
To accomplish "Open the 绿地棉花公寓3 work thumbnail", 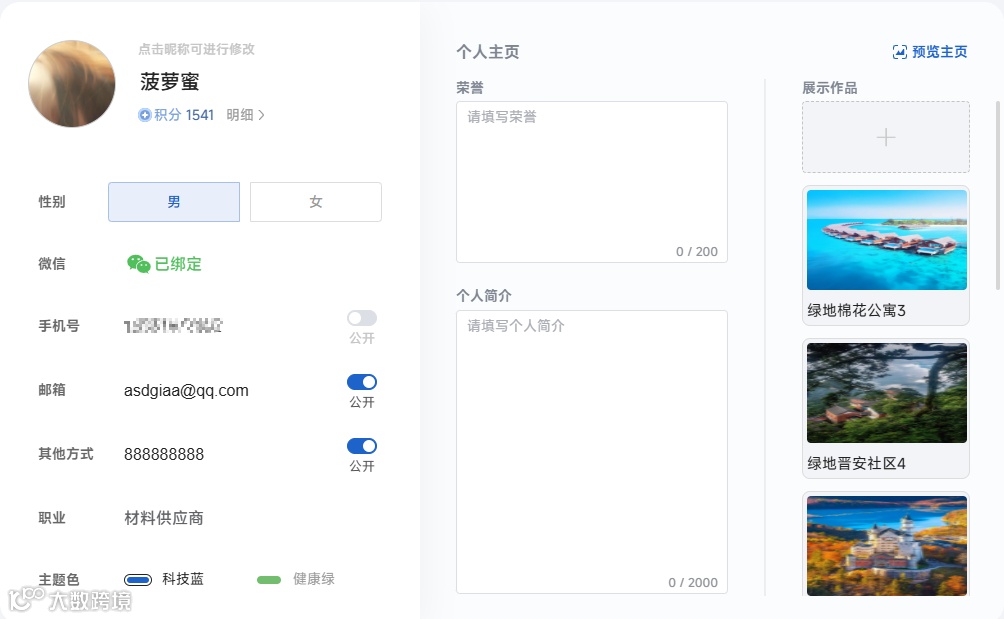I will [885, 239].
